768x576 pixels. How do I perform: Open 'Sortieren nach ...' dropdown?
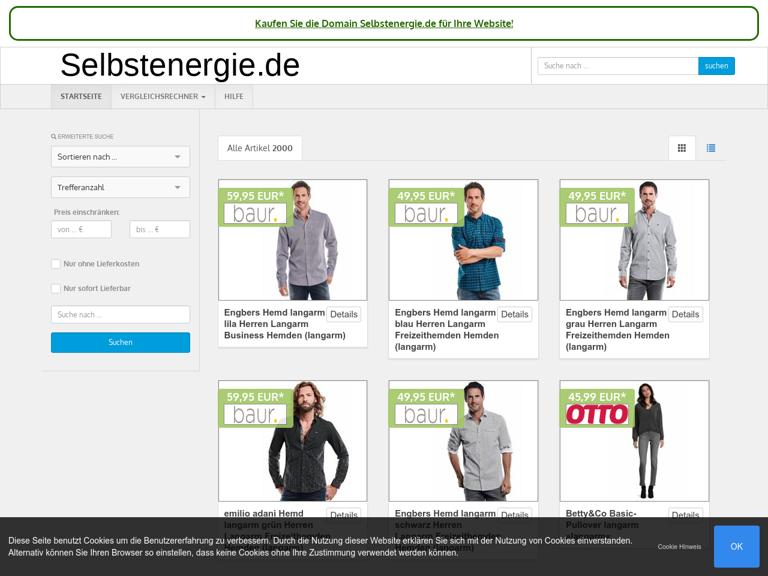point(120,157)
